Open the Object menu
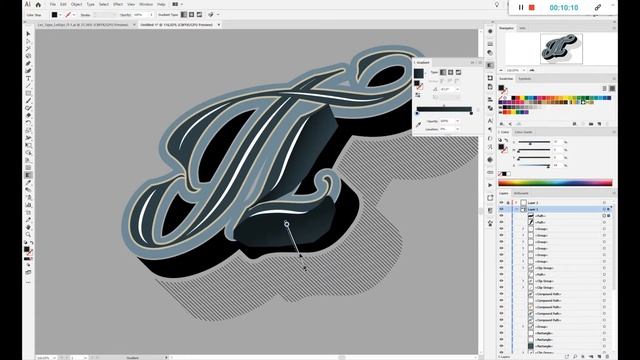Screen dimensions: 640x360 [76, 4]
